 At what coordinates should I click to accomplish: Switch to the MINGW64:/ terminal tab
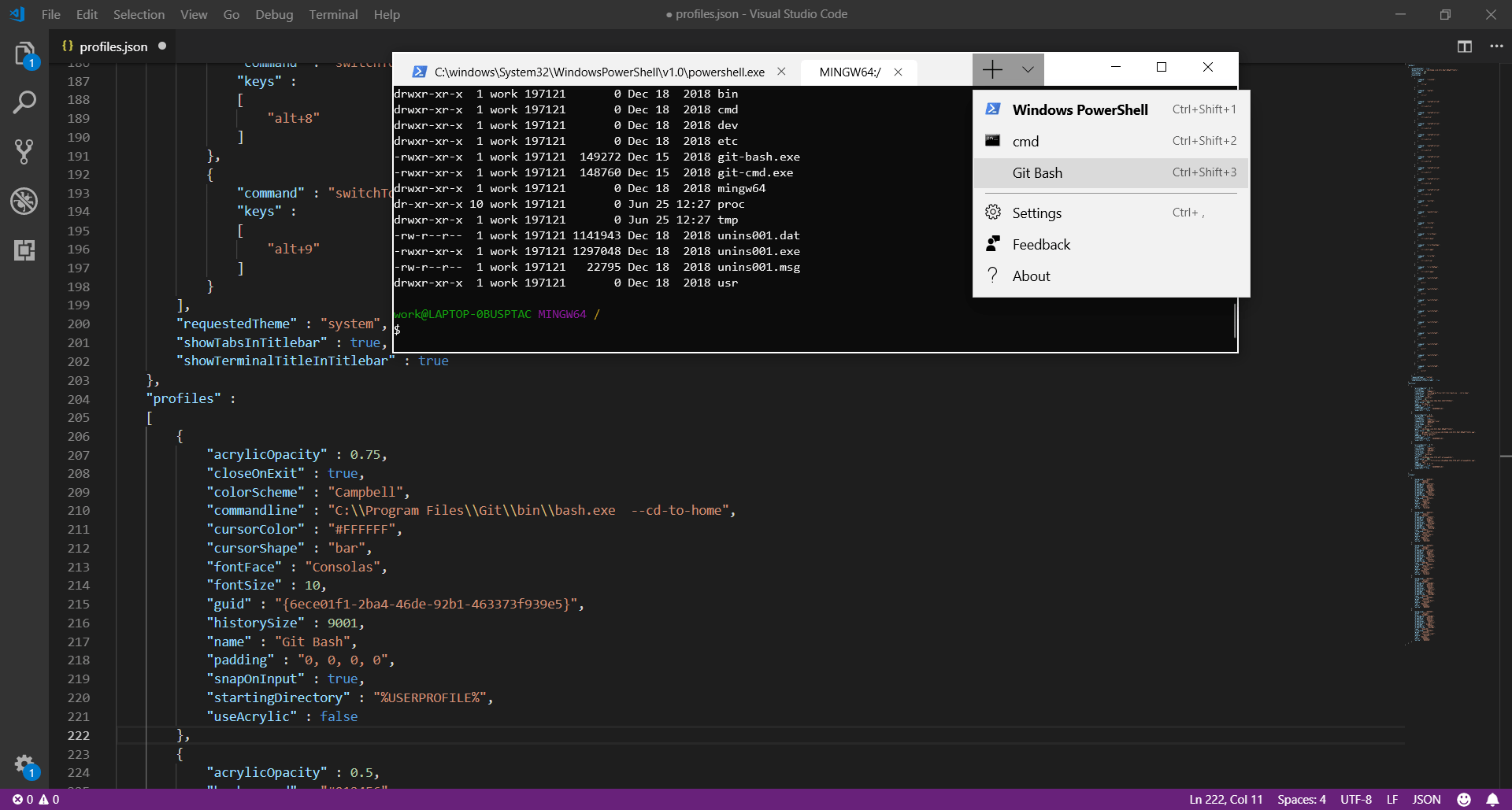click(849, 72)
